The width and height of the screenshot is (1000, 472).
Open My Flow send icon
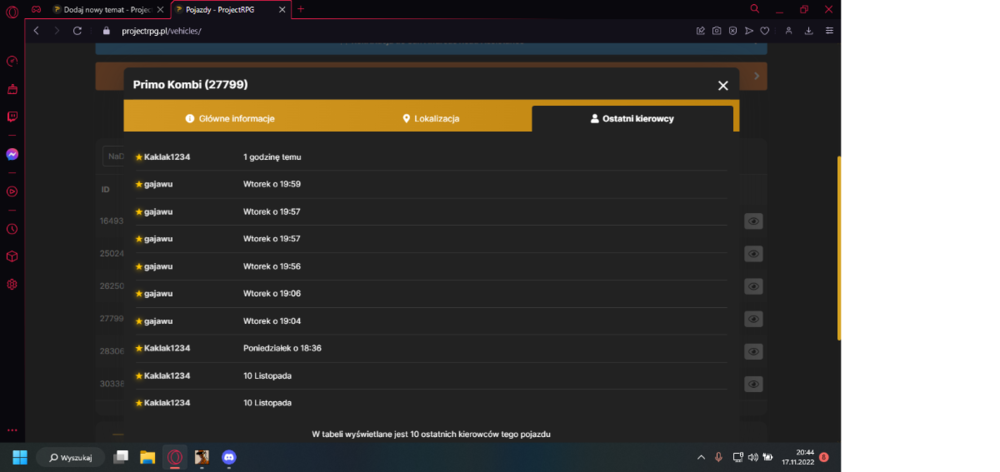(x=749, y=31)
